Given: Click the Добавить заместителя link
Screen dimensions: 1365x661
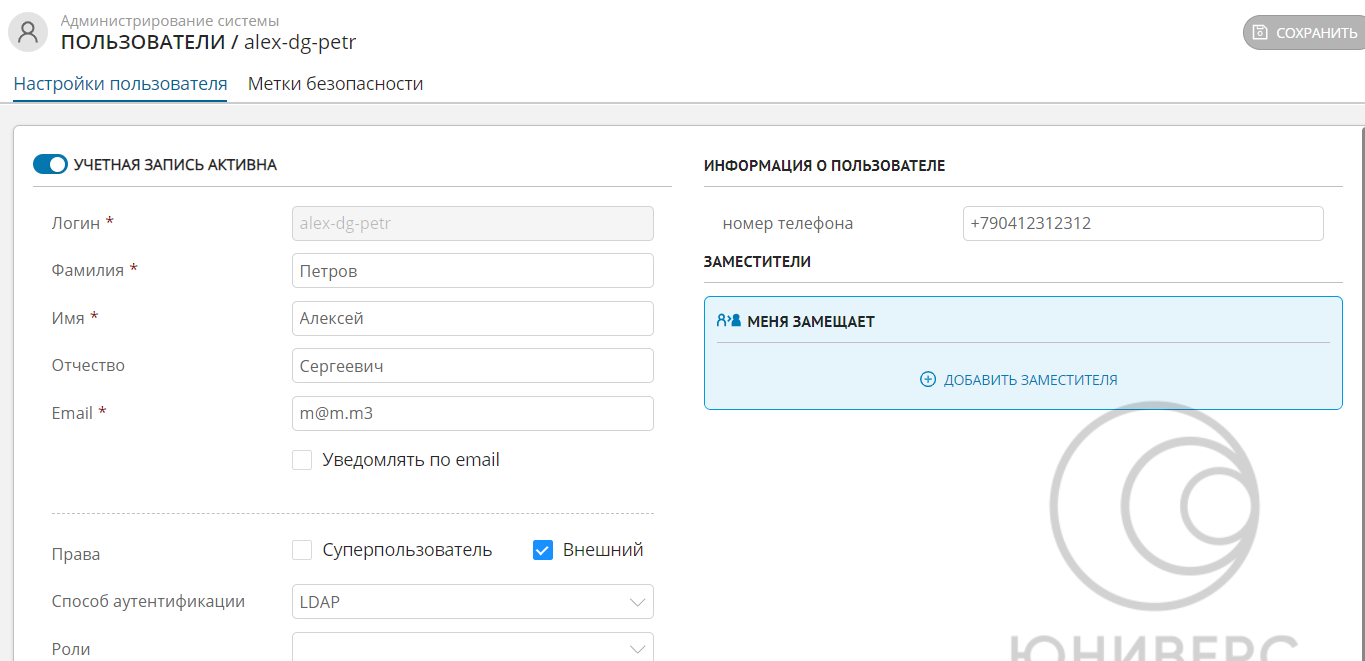Looking at the screenshot, I should tap(1030, 380).
